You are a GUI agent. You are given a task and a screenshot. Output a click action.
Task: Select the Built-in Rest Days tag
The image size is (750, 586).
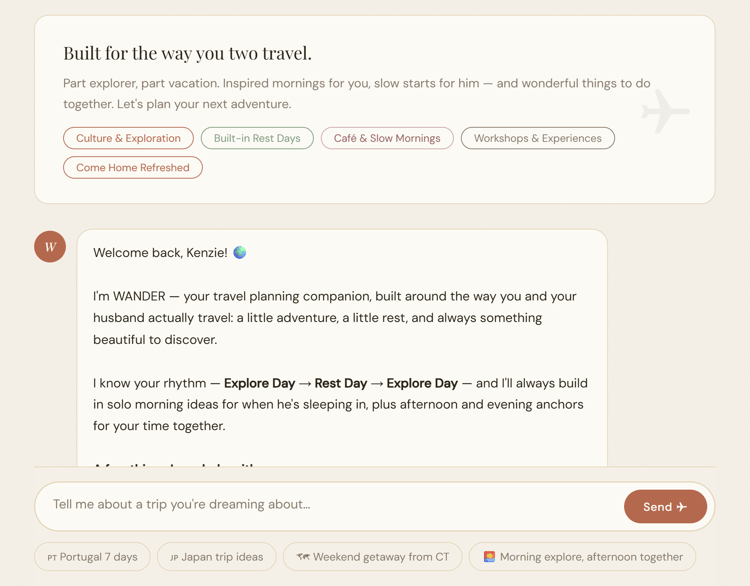pyautogui.click(x=257, y=138)
